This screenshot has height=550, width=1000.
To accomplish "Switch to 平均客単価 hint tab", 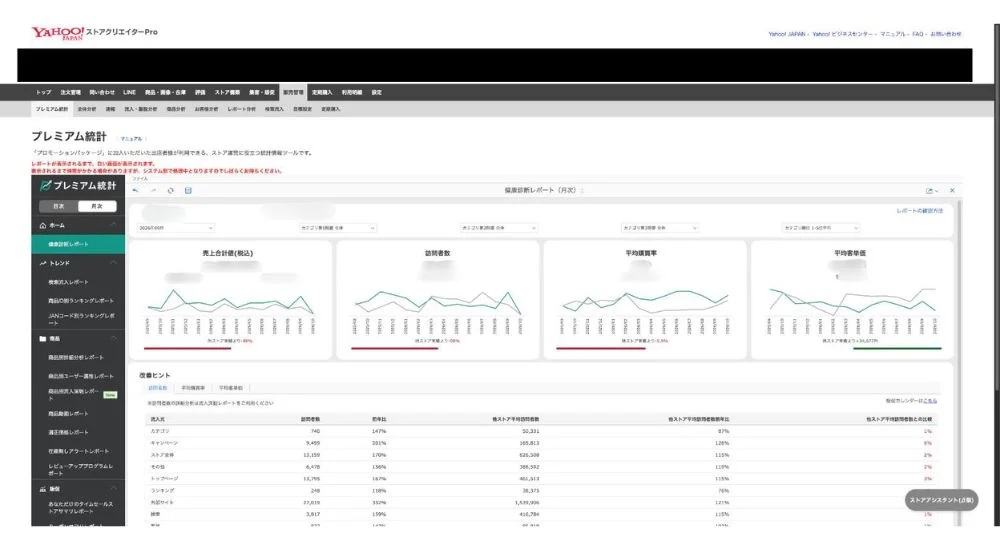I will point(231,388).
